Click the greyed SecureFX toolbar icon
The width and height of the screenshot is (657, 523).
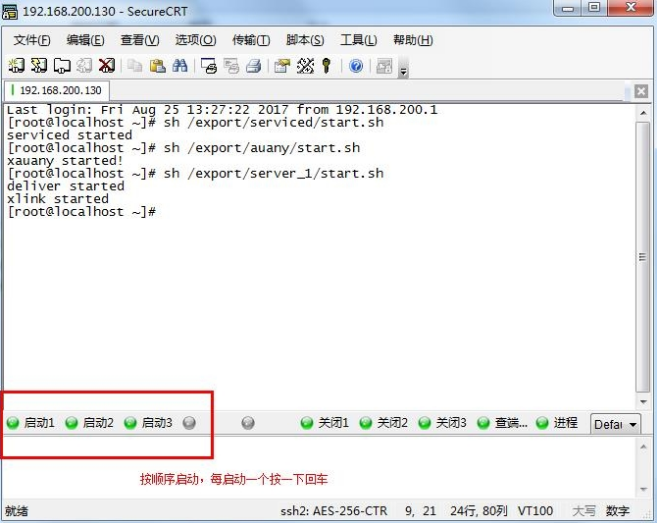click(x=384, y=66)
